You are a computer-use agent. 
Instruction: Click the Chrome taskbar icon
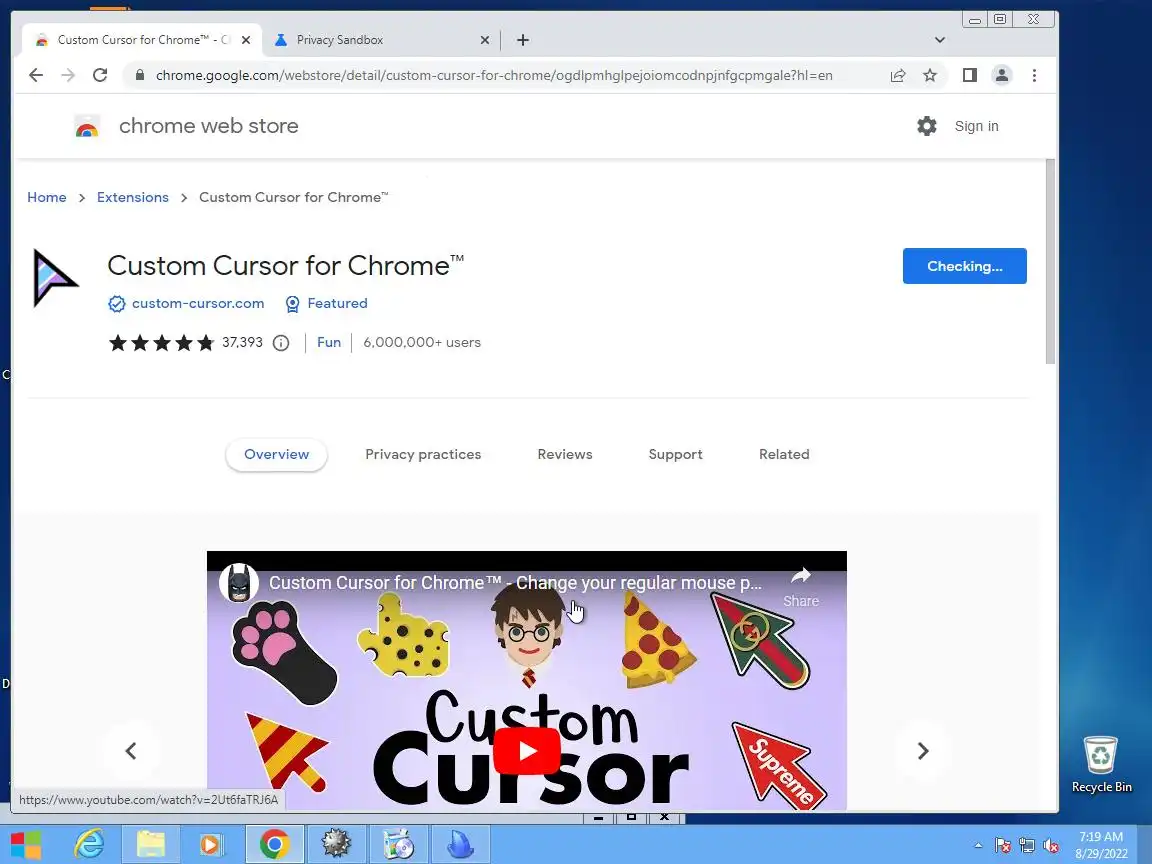(274, 844)
